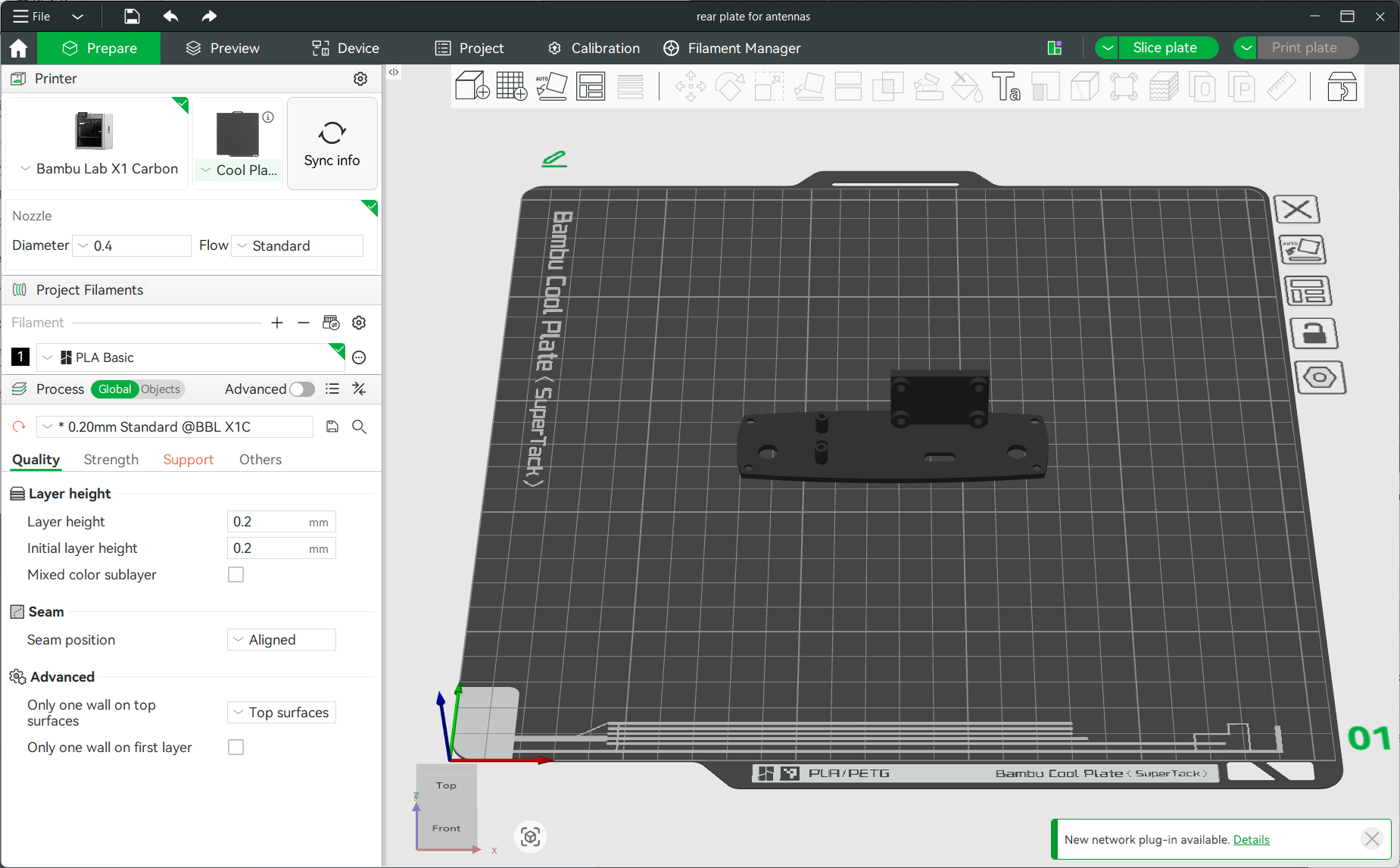The width and height of the screenshot is (1400, 868).
Task: Reset the camera view icon
Action: coord(530,836)
